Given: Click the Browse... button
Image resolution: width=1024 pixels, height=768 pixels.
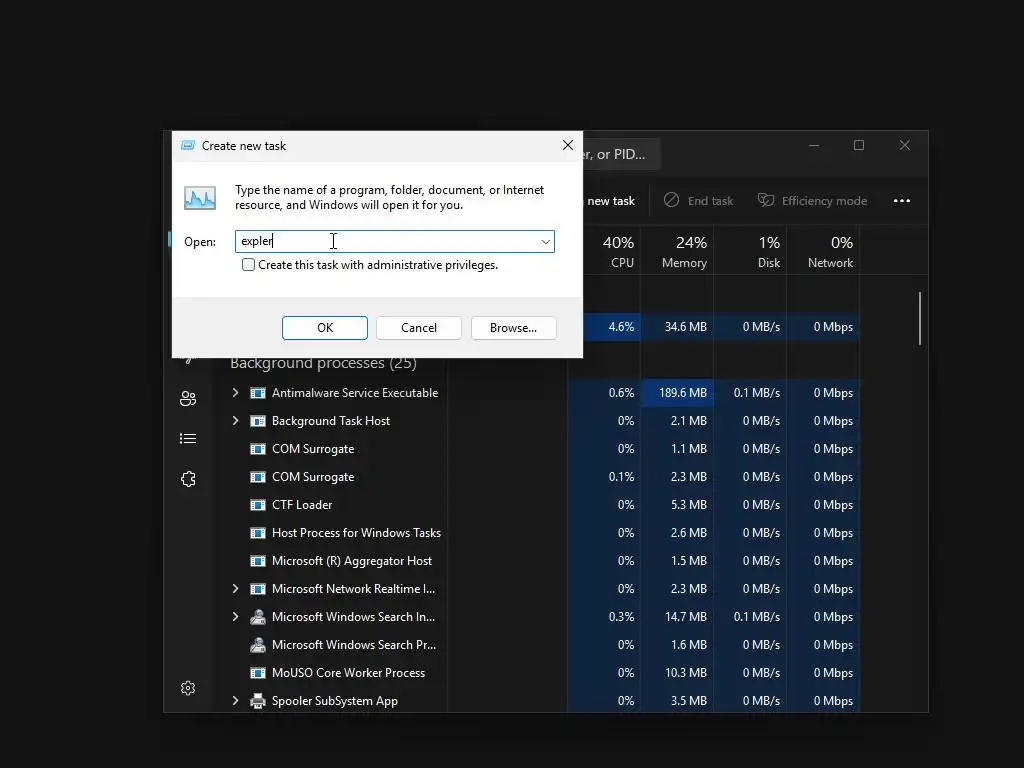Looking at the screenshot, I should [x=513, y=328].
